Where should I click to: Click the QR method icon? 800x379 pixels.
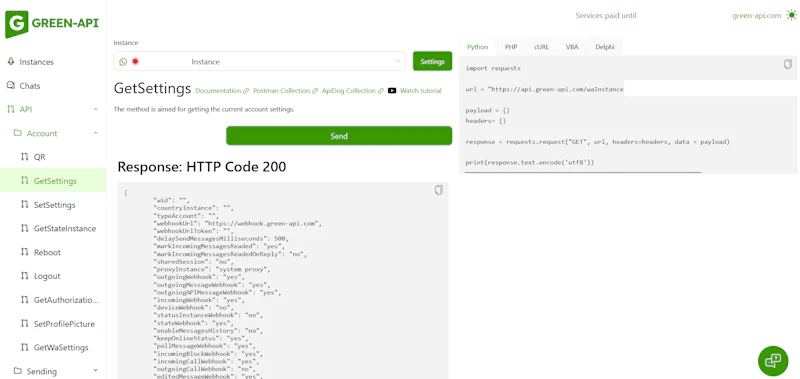click(x=24, y=157)
